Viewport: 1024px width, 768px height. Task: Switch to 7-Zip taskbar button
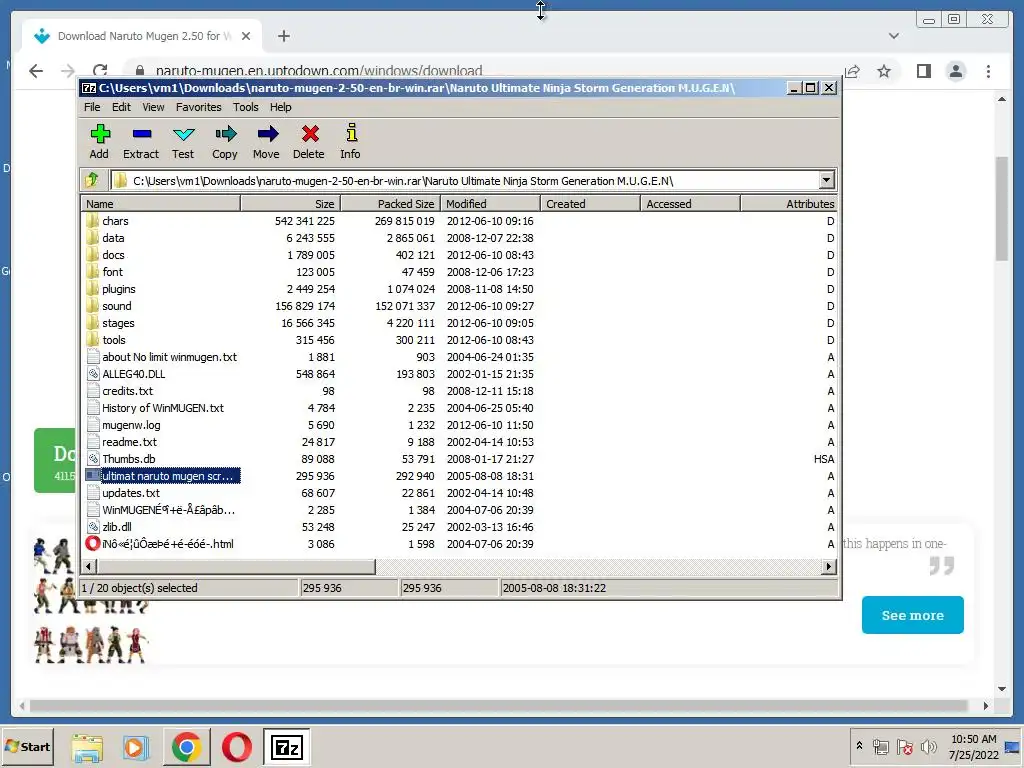pos(287,747)
